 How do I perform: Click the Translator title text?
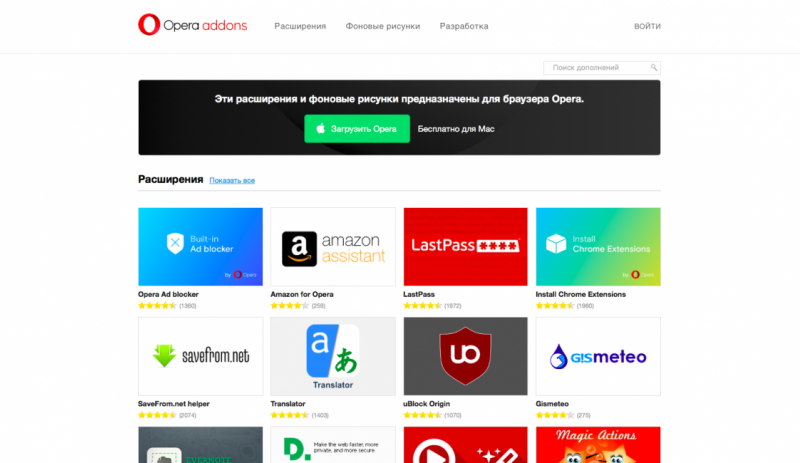(x=288, y=404)
